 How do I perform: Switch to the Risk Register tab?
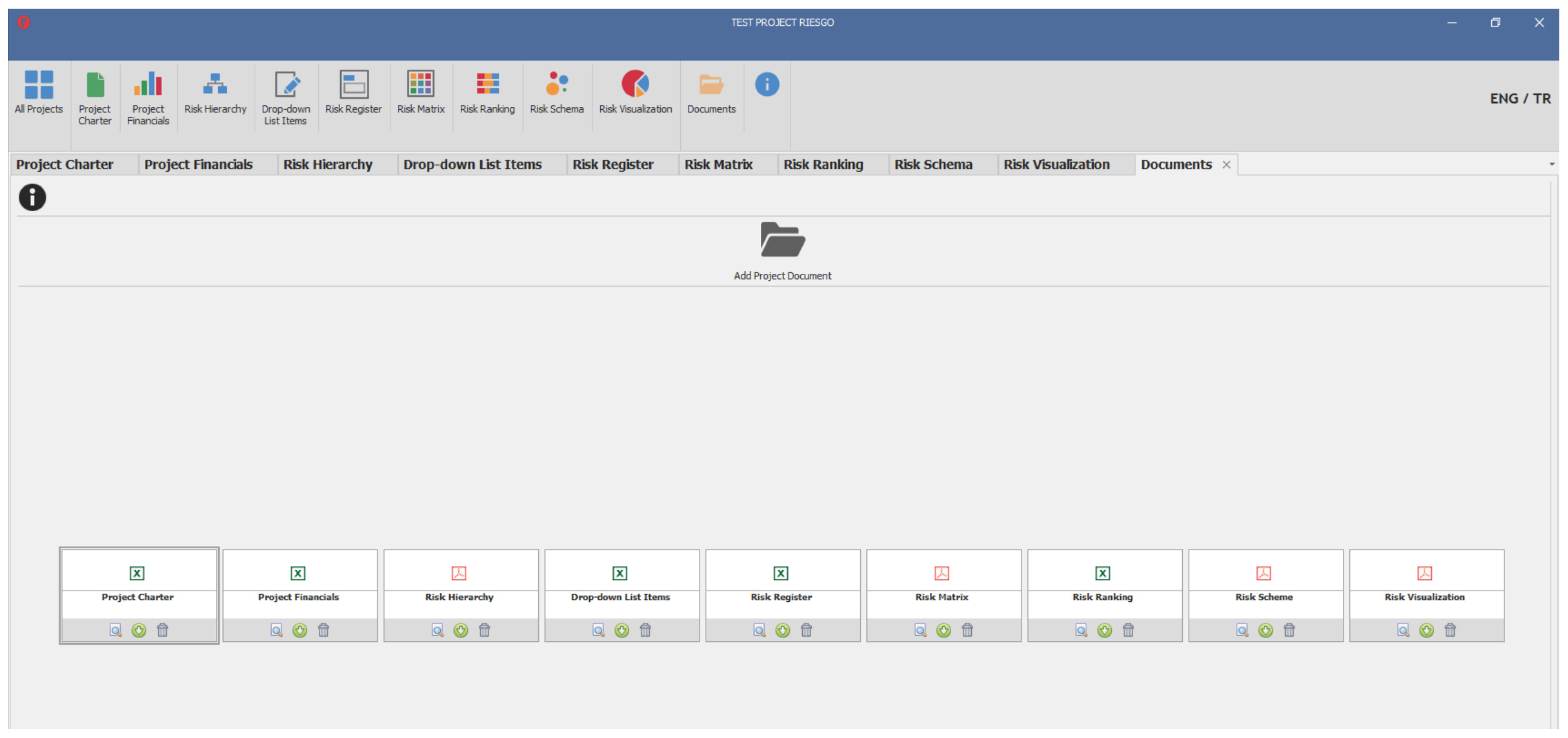point(612,165)
